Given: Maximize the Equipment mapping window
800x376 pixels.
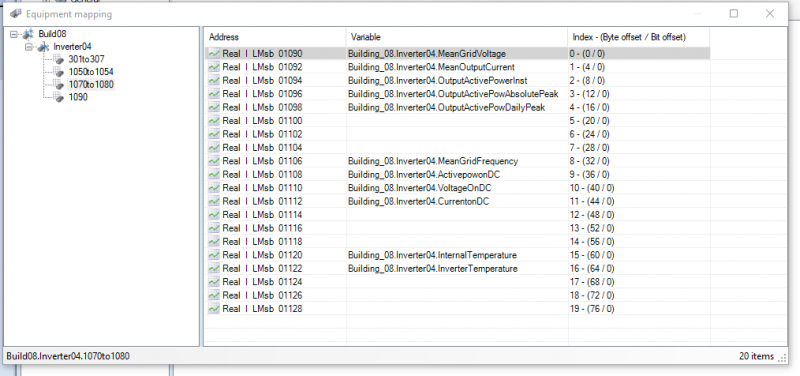Looking at the screenshot, I should 734,14.
